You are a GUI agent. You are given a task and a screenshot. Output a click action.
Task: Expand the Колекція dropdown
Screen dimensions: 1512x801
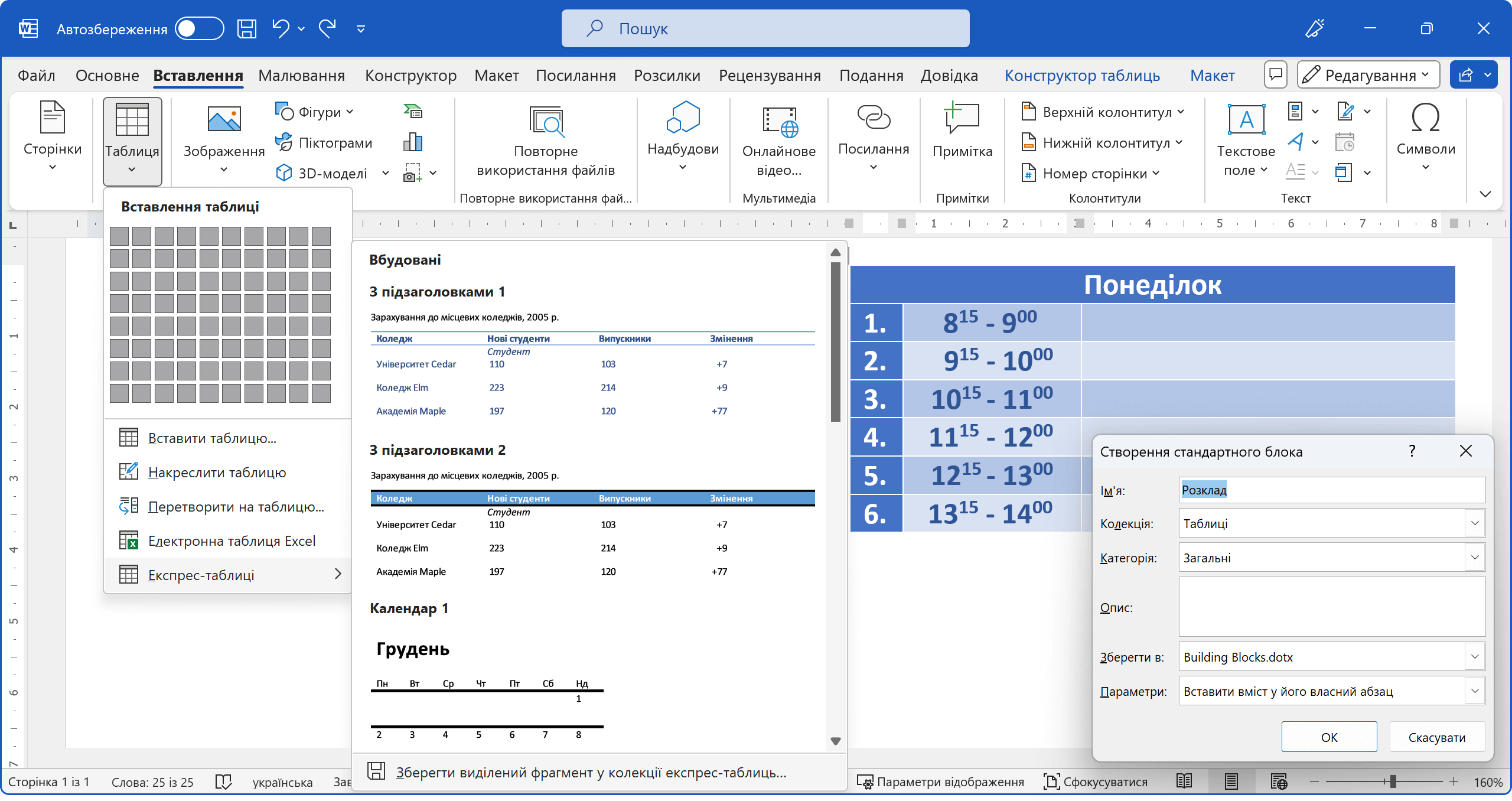[1474, 523]
